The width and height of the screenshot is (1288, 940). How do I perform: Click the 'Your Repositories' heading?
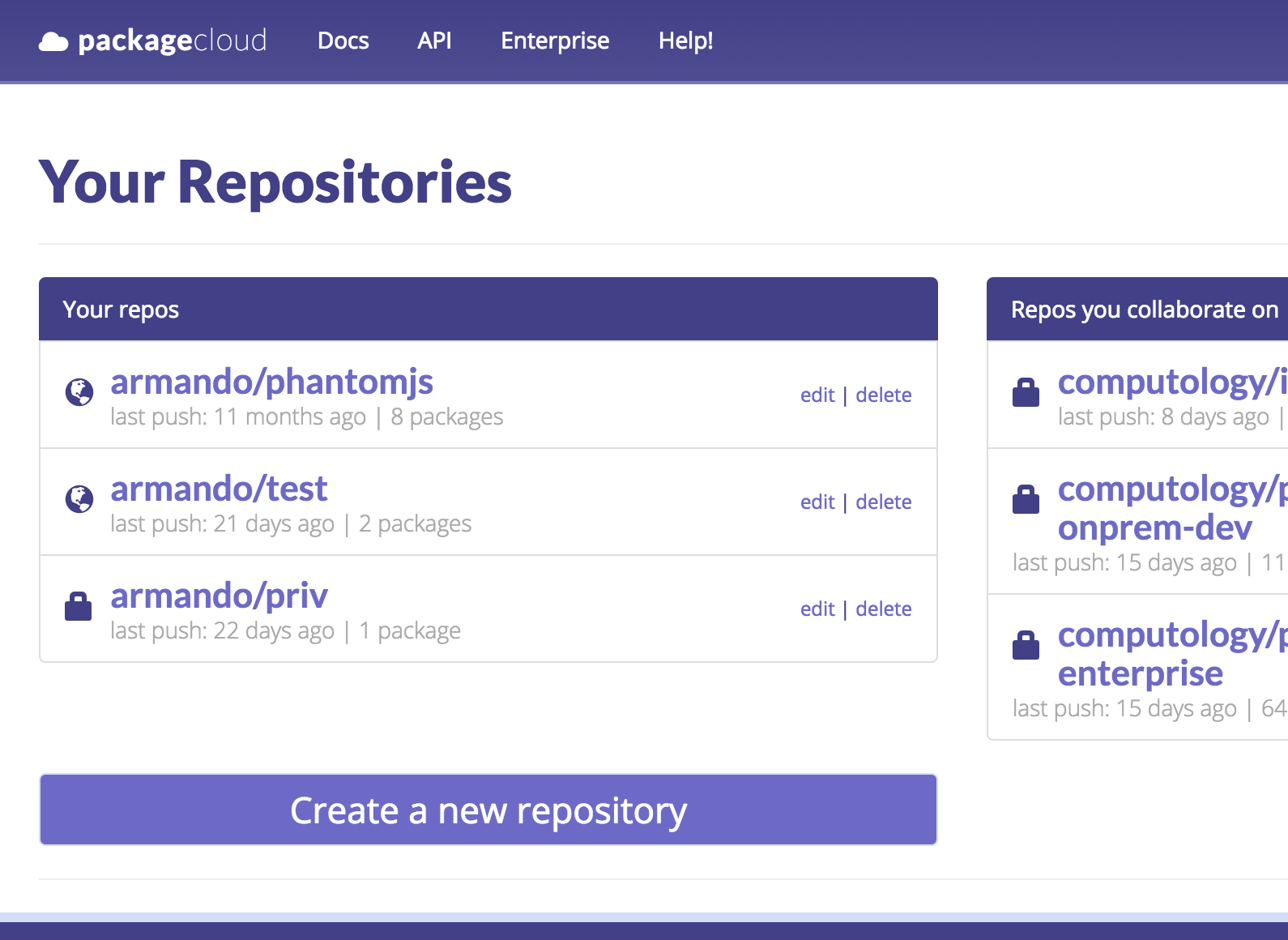275,182
